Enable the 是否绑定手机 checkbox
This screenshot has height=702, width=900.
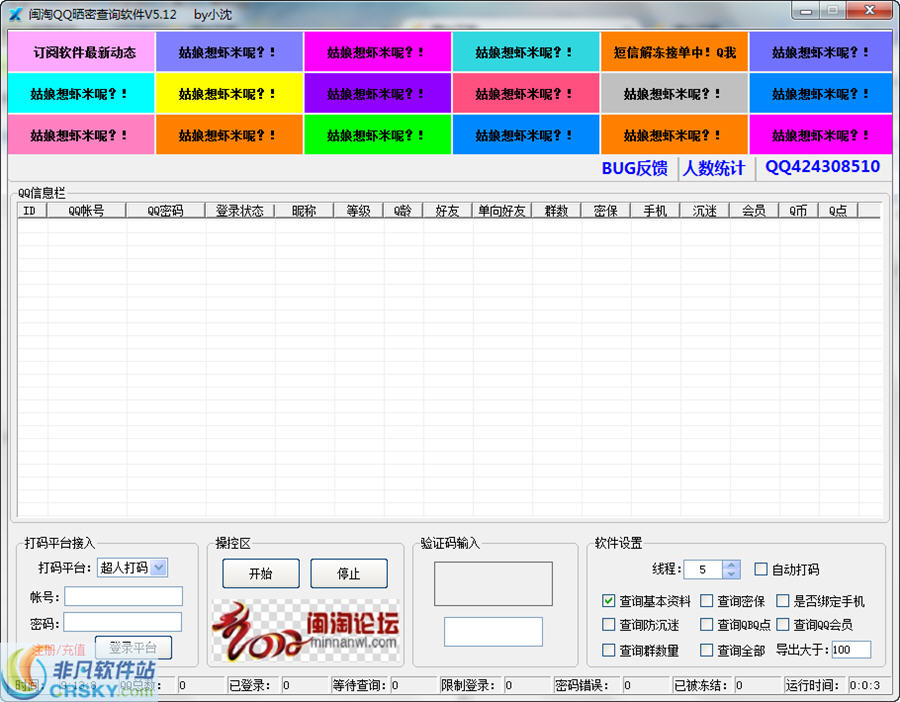pyautogui.click(x=782, y=600)
